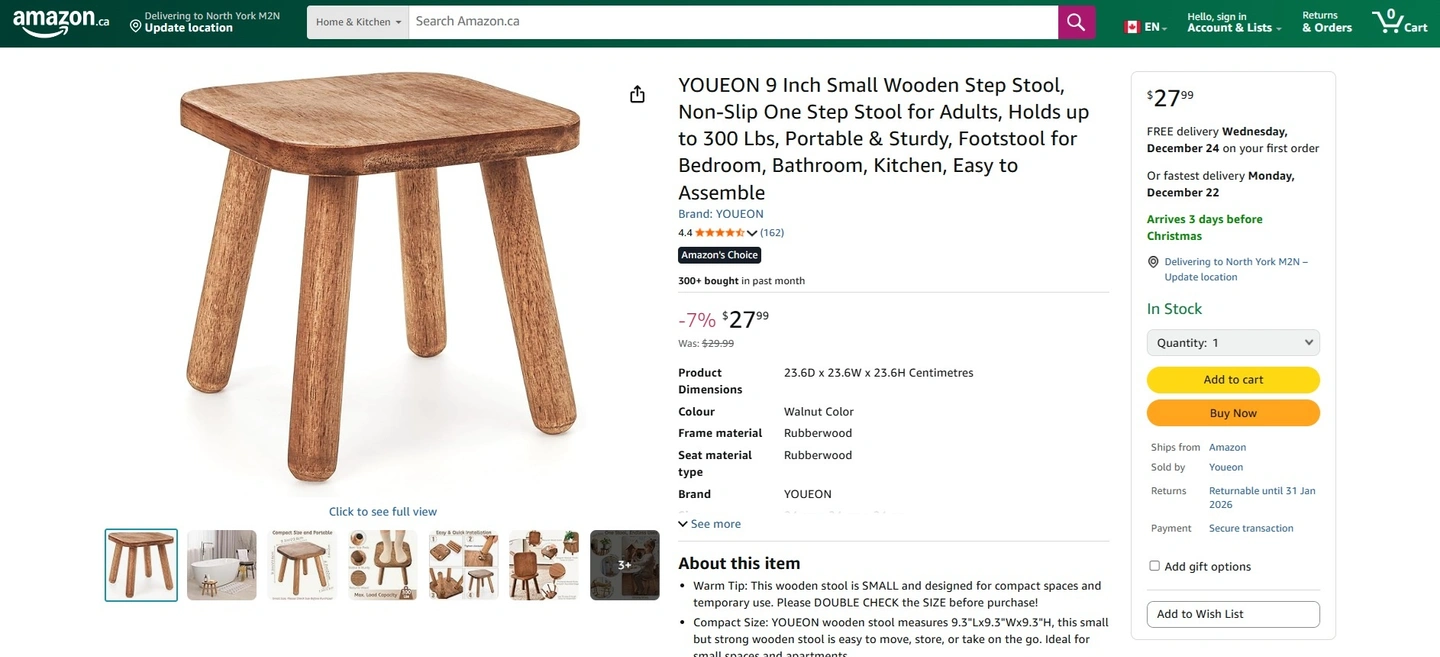Open Returns & Orders

(1326, 22)
